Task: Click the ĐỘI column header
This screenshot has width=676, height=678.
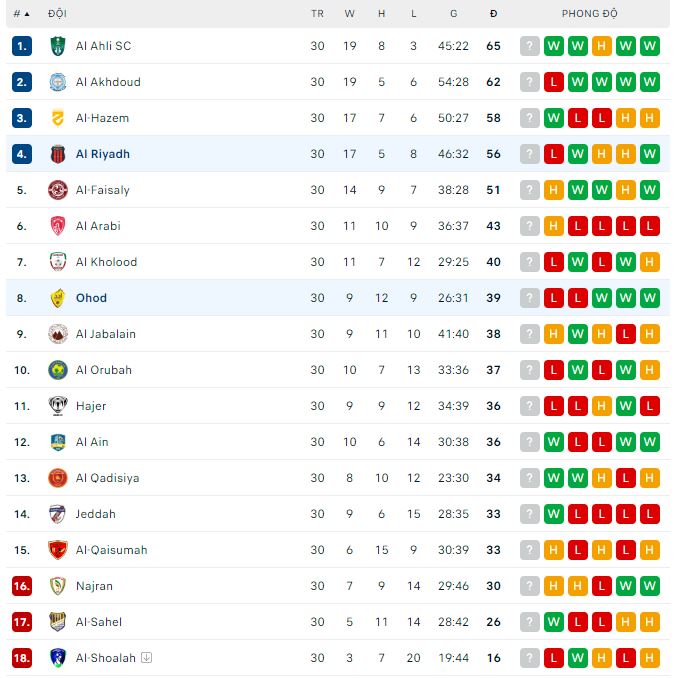Action: (57, 14)
